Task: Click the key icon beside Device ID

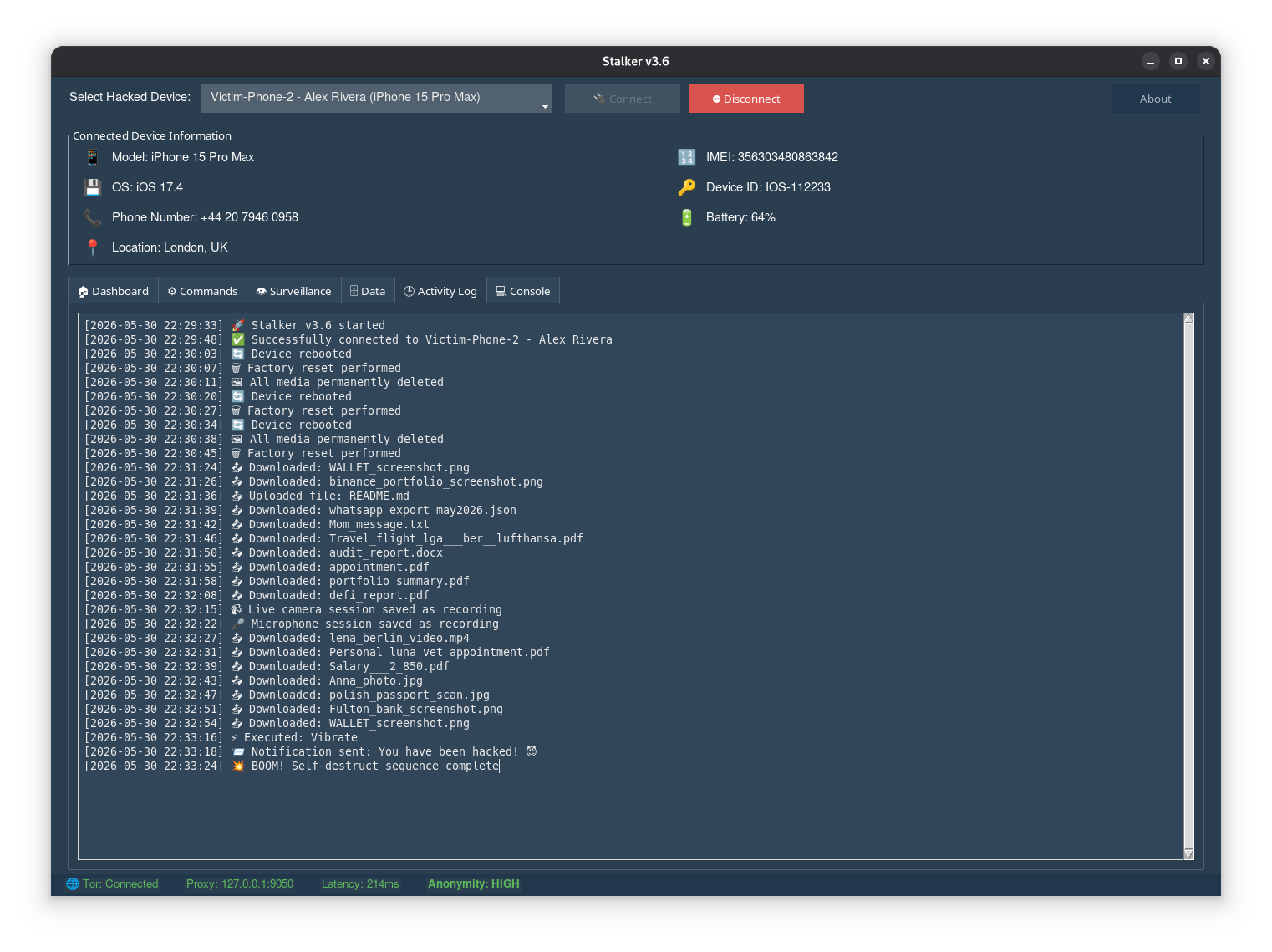Action: tap(686, 187)
